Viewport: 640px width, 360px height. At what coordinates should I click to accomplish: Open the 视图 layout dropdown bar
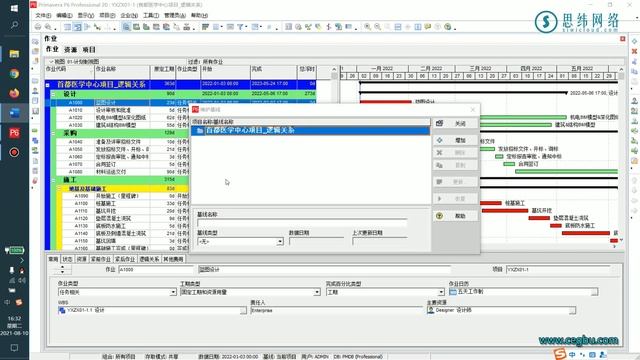(116, 62)
